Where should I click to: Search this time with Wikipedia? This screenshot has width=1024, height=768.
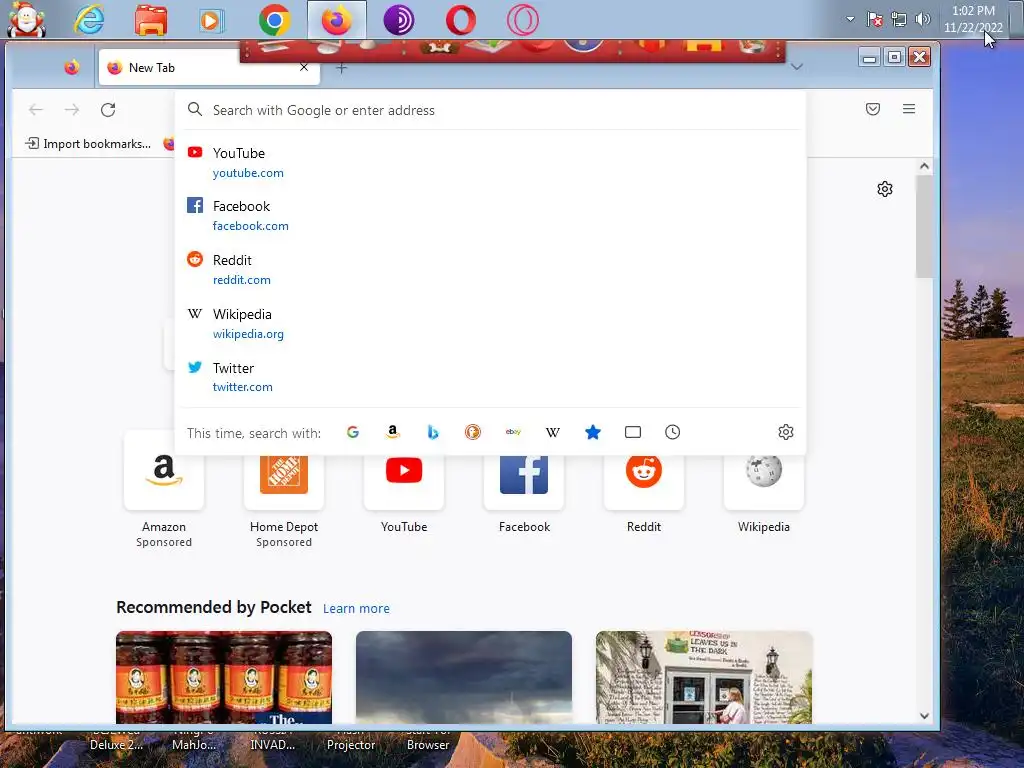552,432
